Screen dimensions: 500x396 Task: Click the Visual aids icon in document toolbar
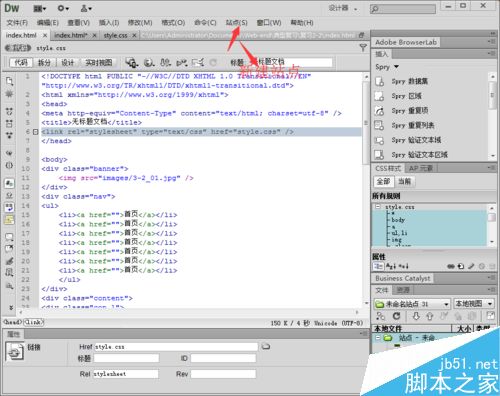166,62
